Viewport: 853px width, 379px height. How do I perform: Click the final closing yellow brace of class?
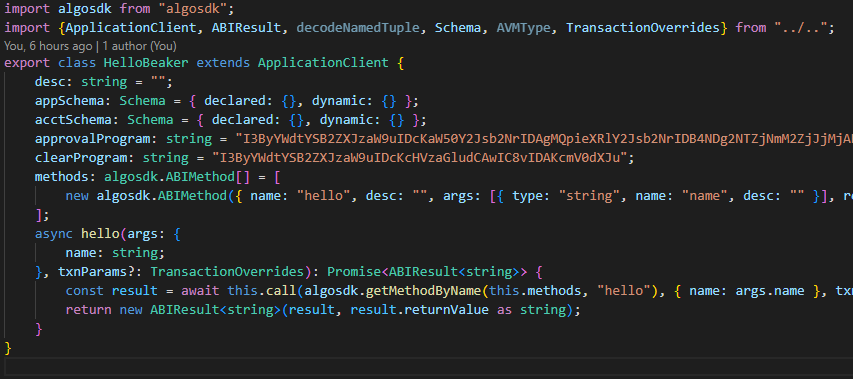pos(8,347)
